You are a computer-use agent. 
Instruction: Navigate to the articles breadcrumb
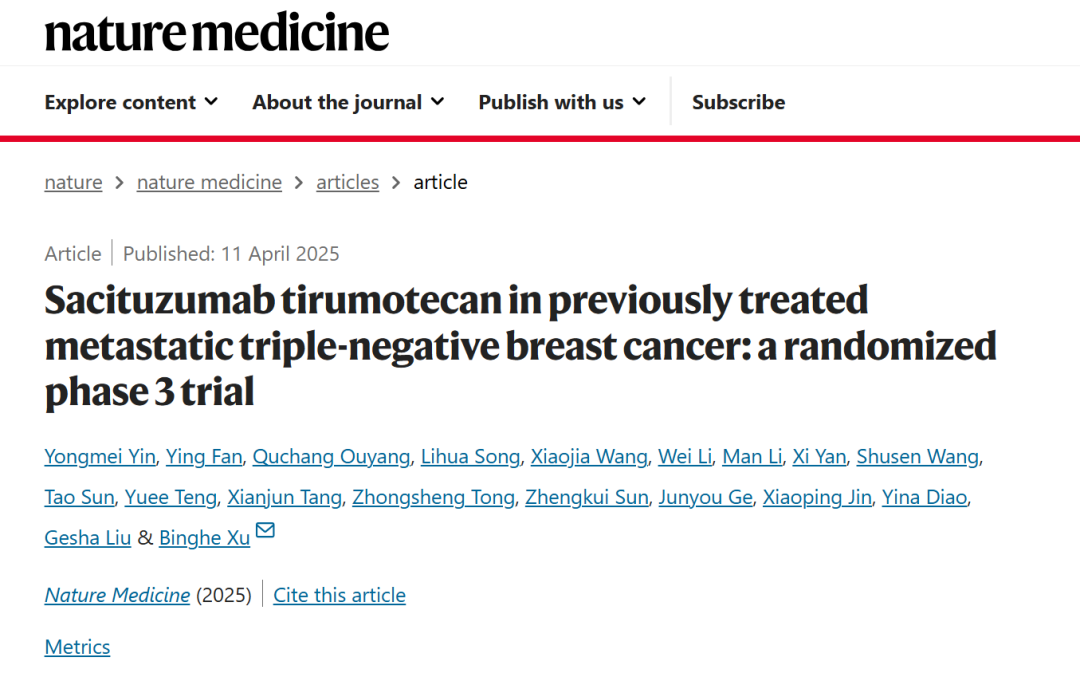click(347, 182)
